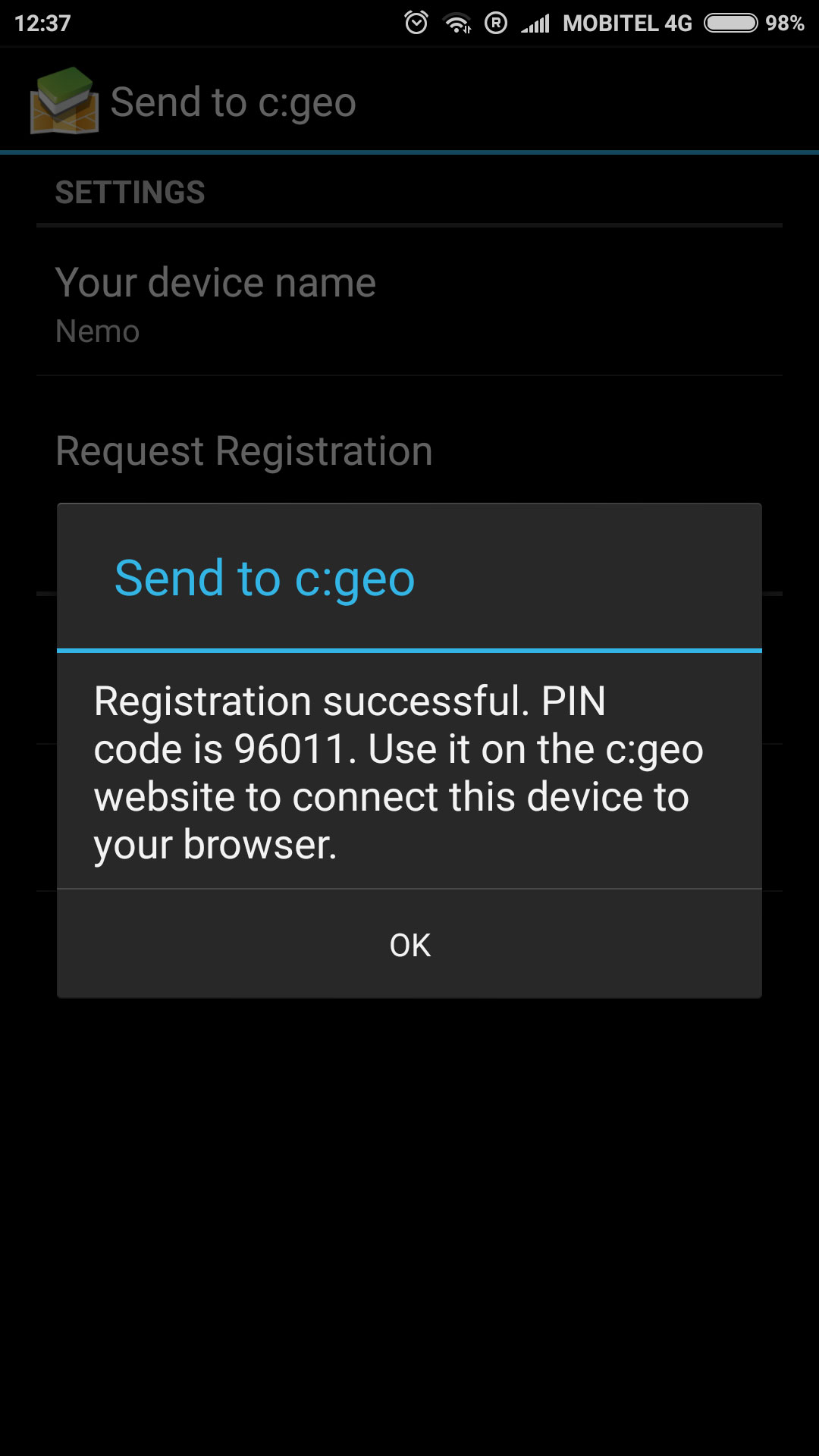Select Request Registration entry
The image size is (819, 1456).
244,450
